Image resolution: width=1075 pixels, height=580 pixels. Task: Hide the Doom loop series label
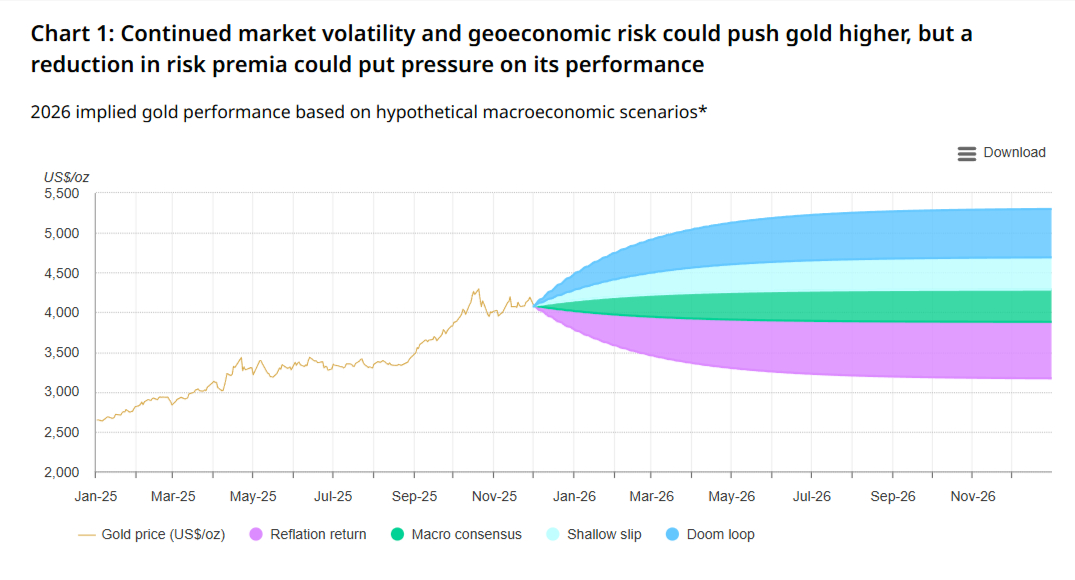720,534
